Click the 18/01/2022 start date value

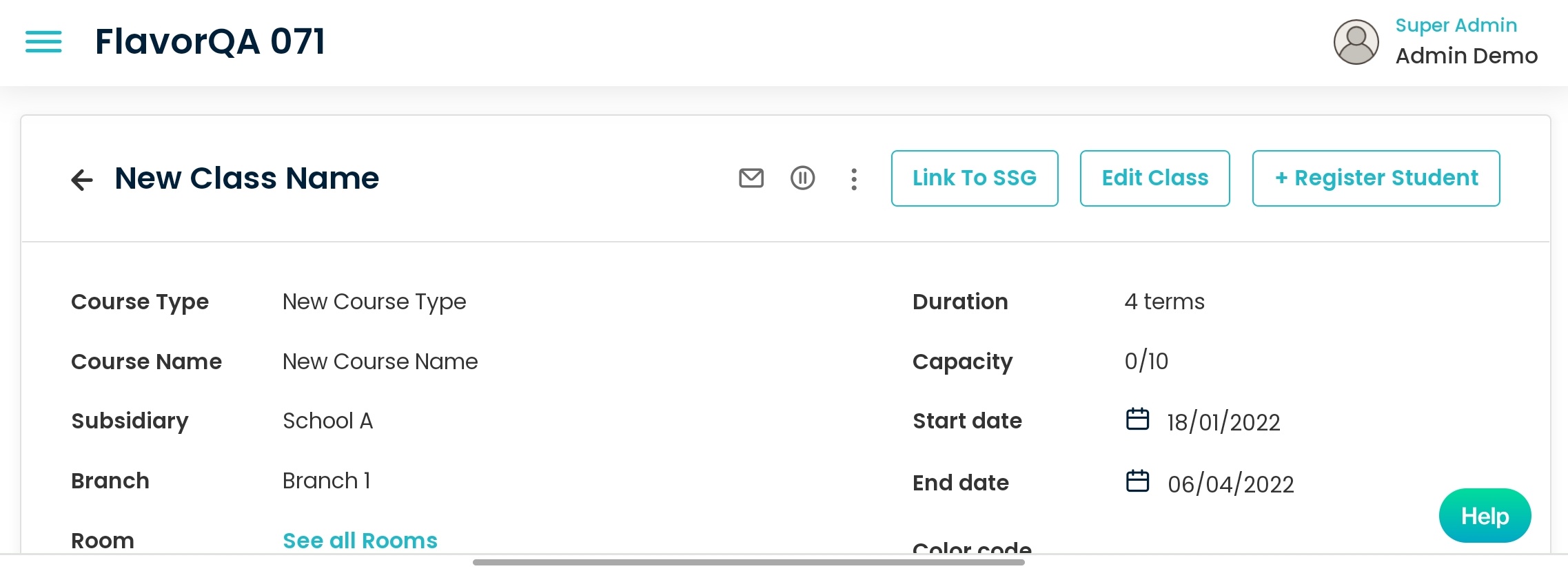point(1223,422)
